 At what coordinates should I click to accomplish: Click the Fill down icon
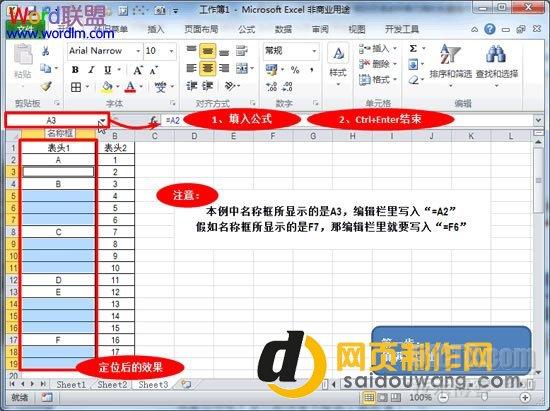click(413, 65)
